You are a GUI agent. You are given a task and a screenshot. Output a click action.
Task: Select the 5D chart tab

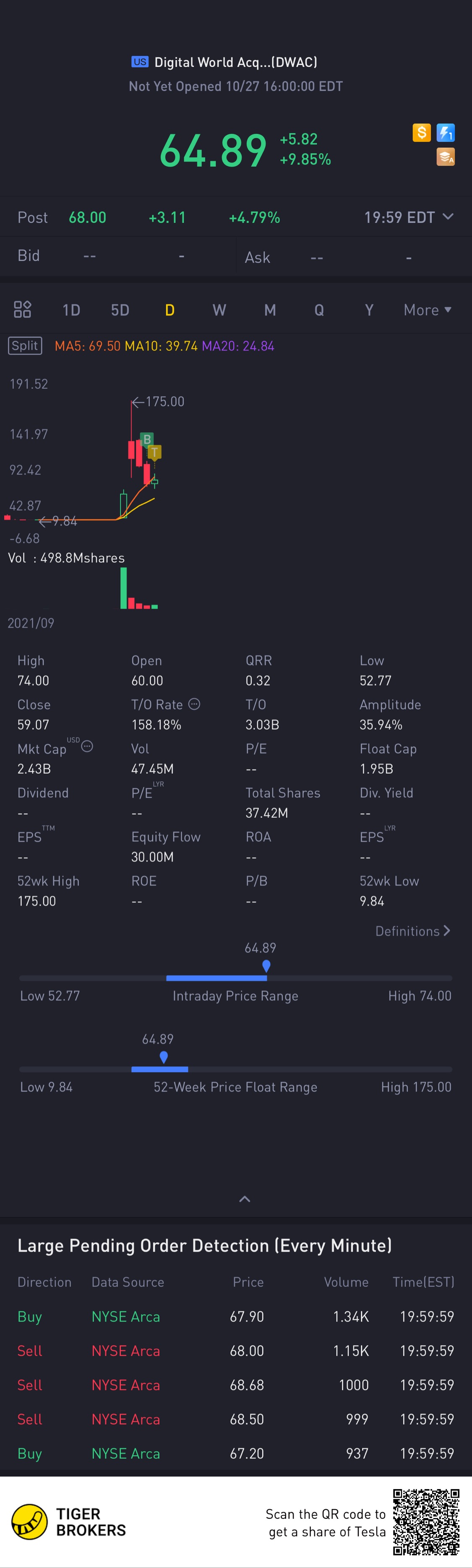[x=120, y=310]
